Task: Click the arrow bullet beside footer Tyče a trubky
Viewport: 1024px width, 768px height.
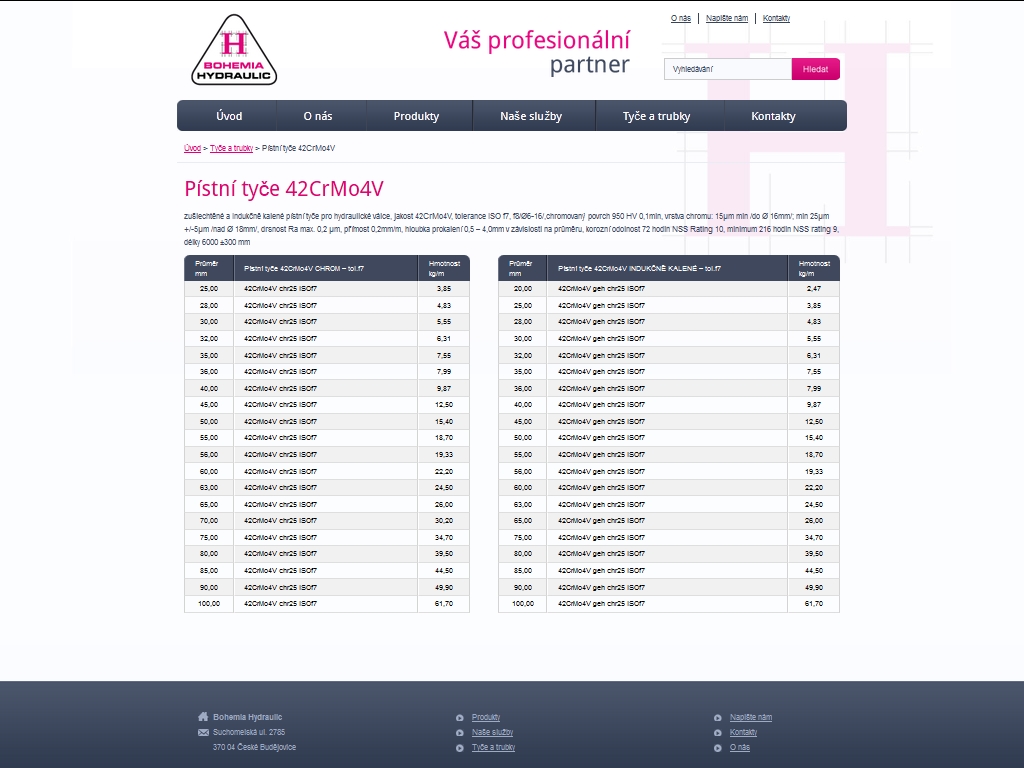Action: pyautogui.click(x=459, y=747)
